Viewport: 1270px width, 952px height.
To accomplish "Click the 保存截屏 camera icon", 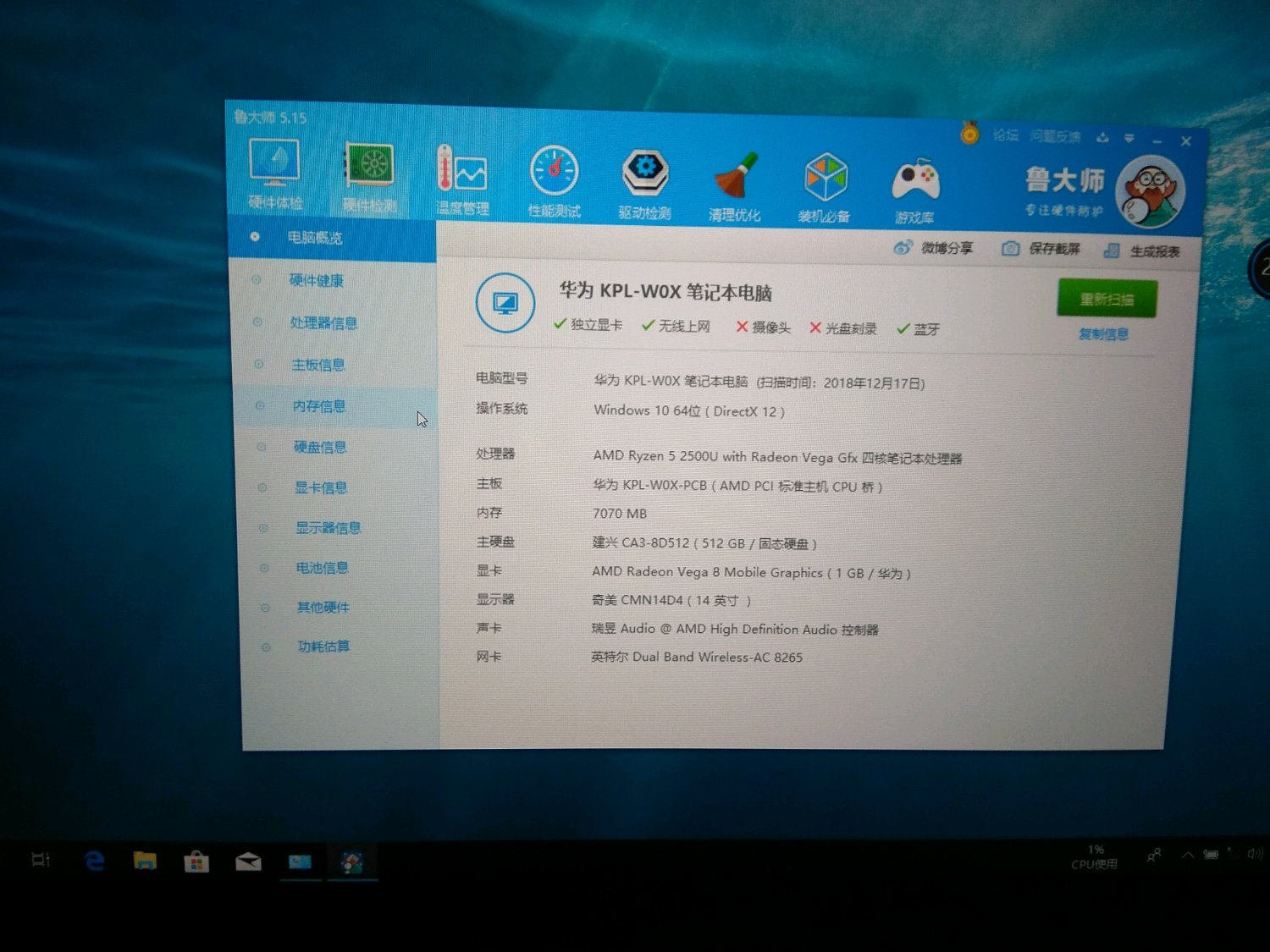I will [1010, 249].
